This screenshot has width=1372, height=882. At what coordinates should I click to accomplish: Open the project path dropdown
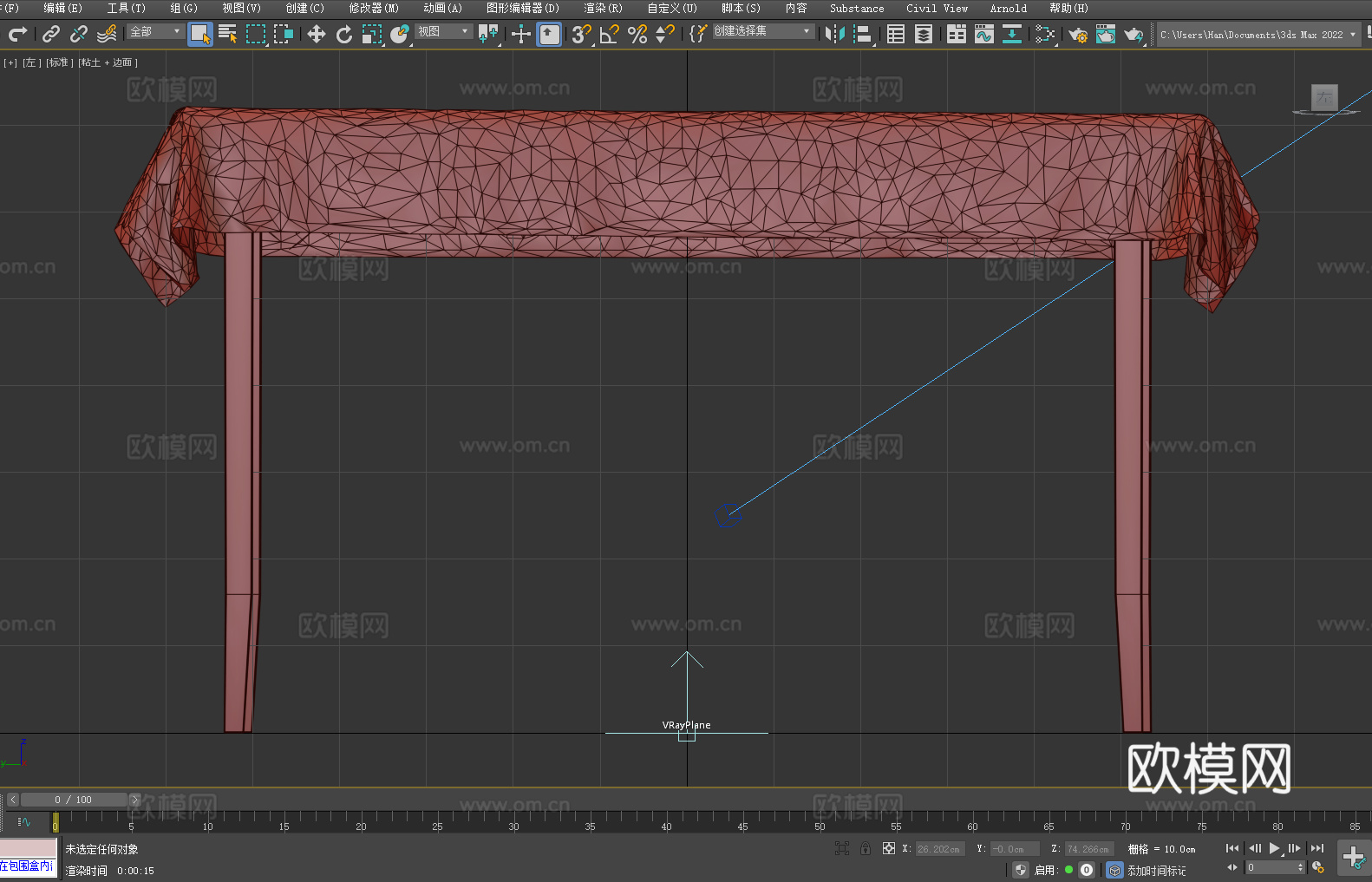tap(1258, 35)
